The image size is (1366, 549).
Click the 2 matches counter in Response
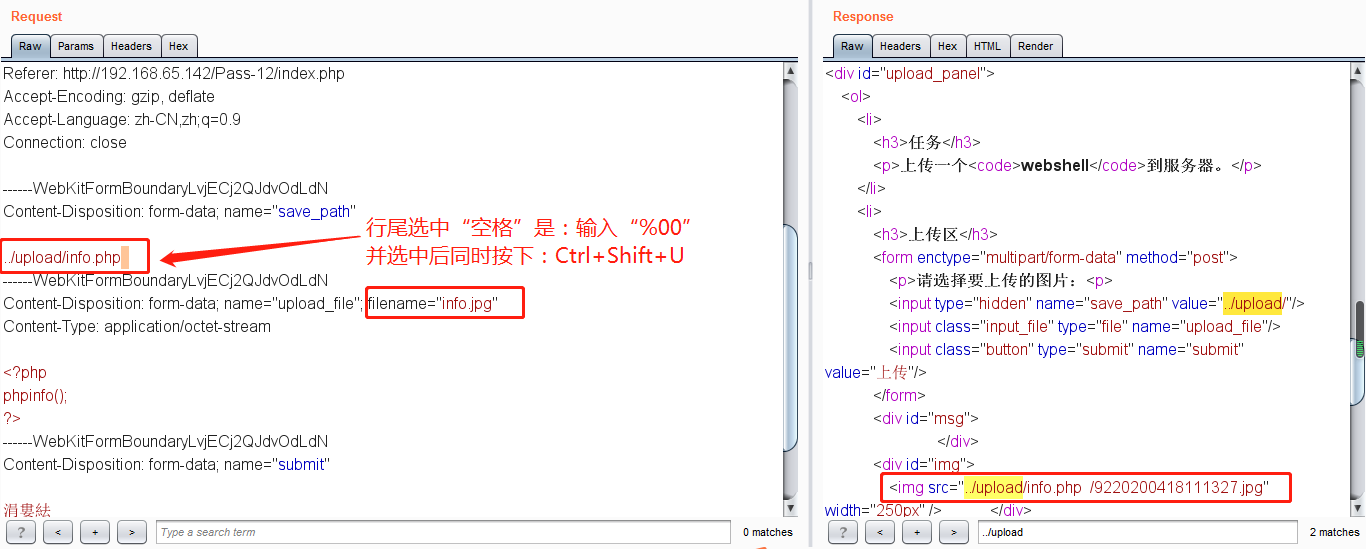tap(1334, 532)
